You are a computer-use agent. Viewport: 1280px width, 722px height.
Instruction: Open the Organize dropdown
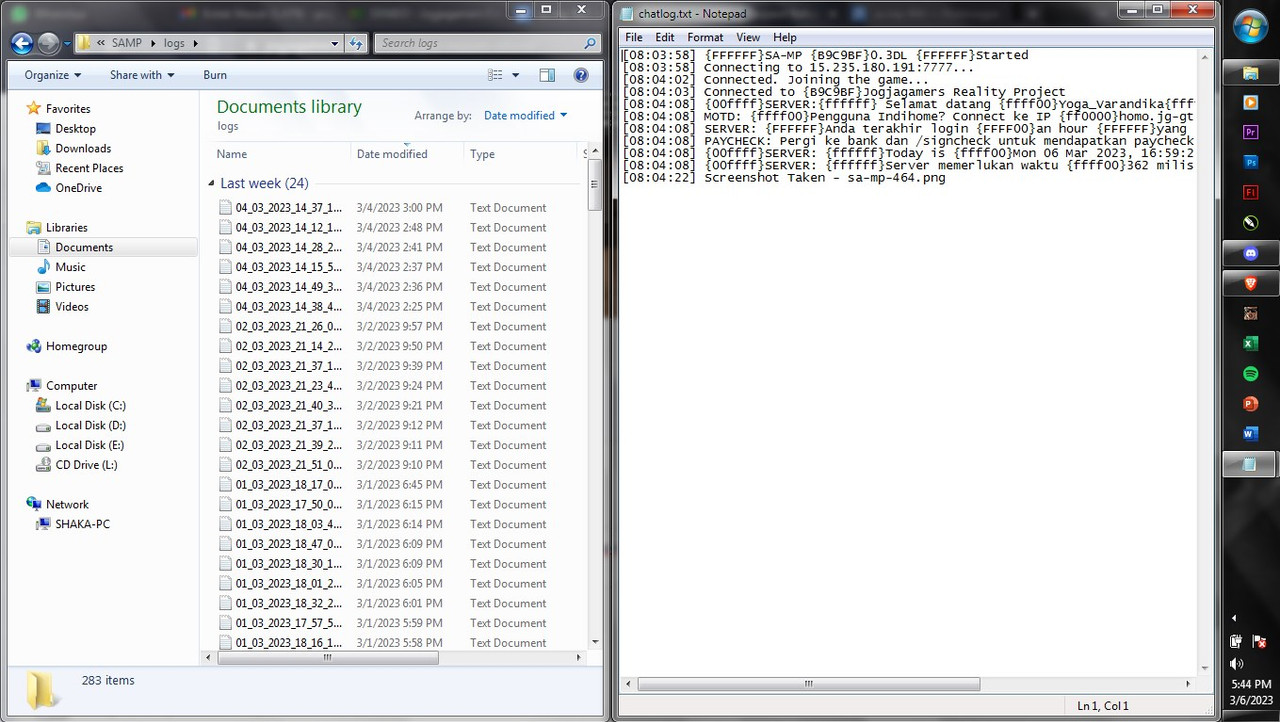52,75
